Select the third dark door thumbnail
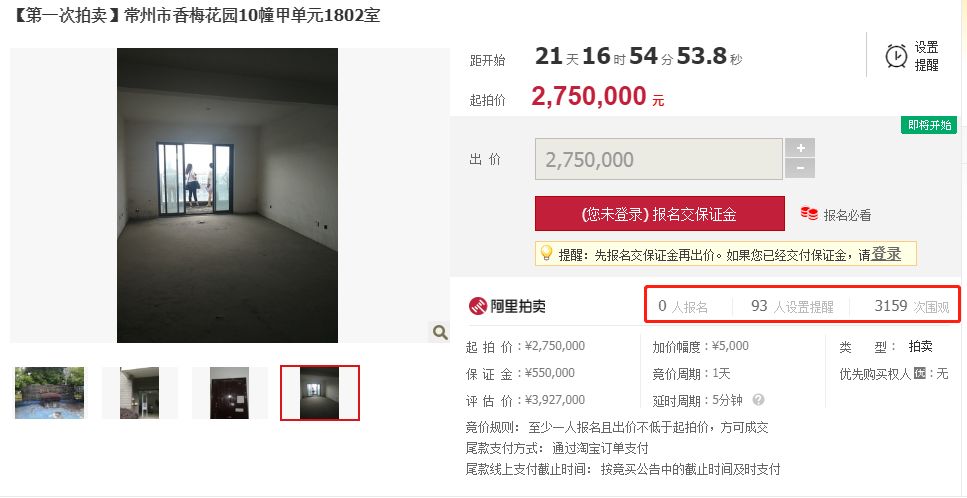 coord(229,393)
